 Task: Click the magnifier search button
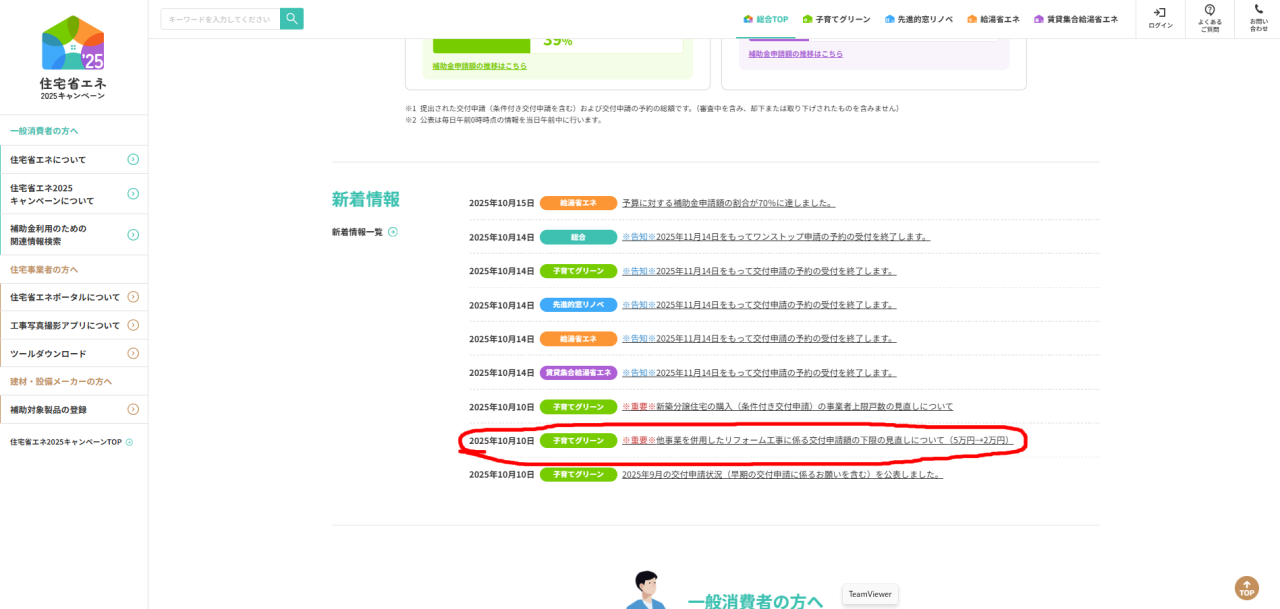291,18
